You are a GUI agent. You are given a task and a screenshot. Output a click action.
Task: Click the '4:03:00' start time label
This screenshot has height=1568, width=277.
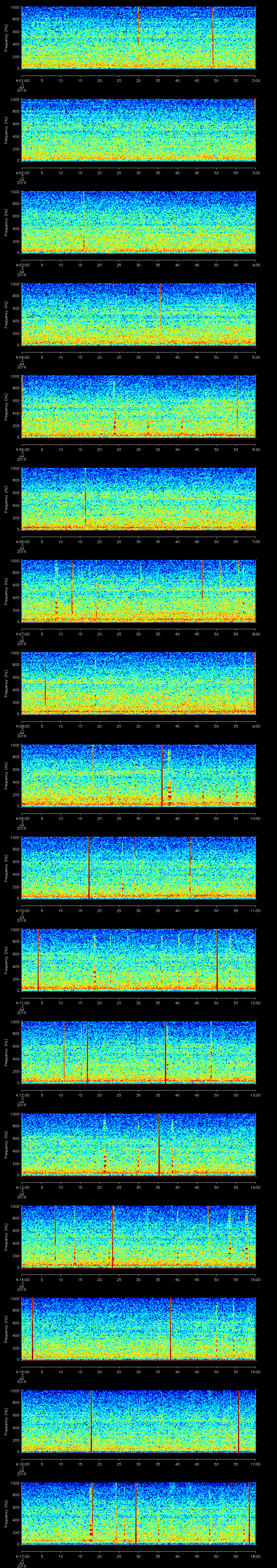22,264
